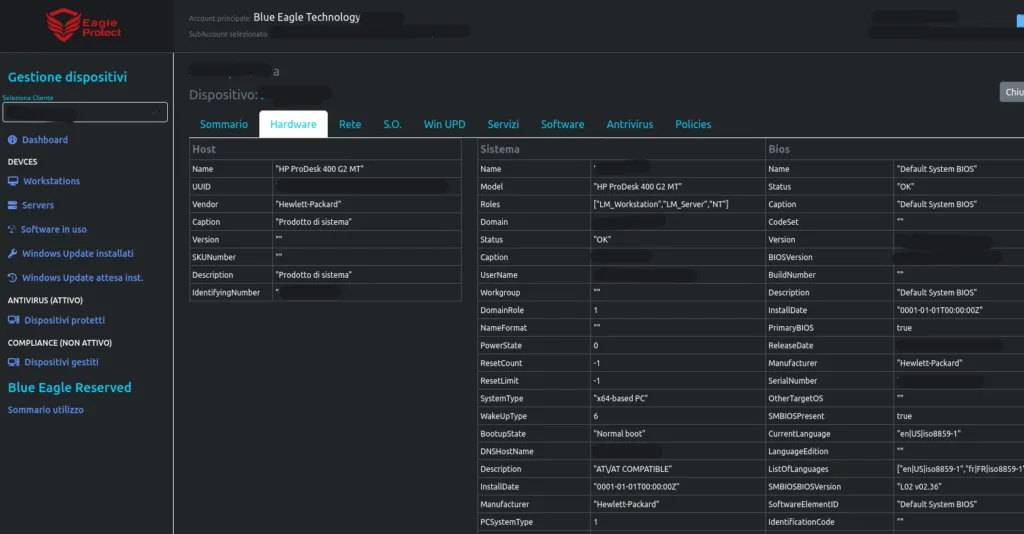This screenshot has width=1024, height=534.
Task: Click the Gestione dispositivi heading
Action: click(x=67, y=77)
